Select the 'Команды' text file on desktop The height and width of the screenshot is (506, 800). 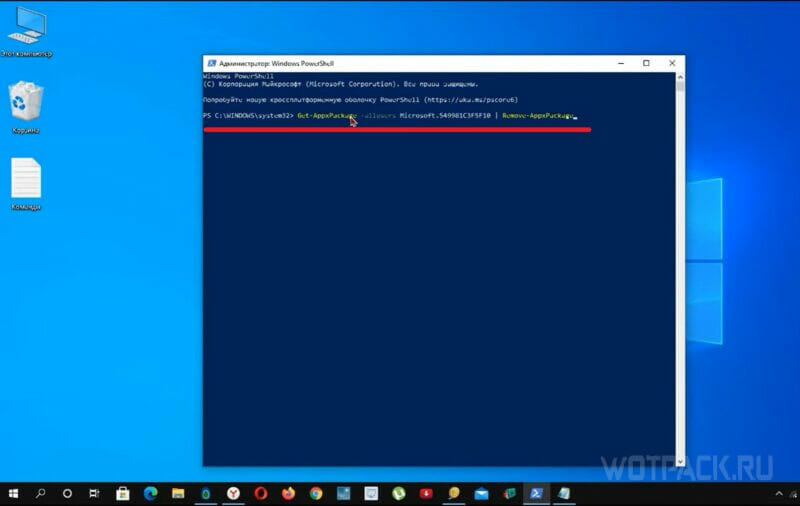[26, 184]
